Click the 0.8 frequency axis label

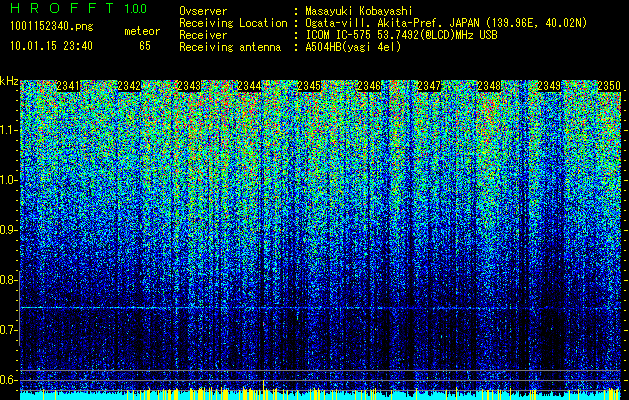point(7,280)
